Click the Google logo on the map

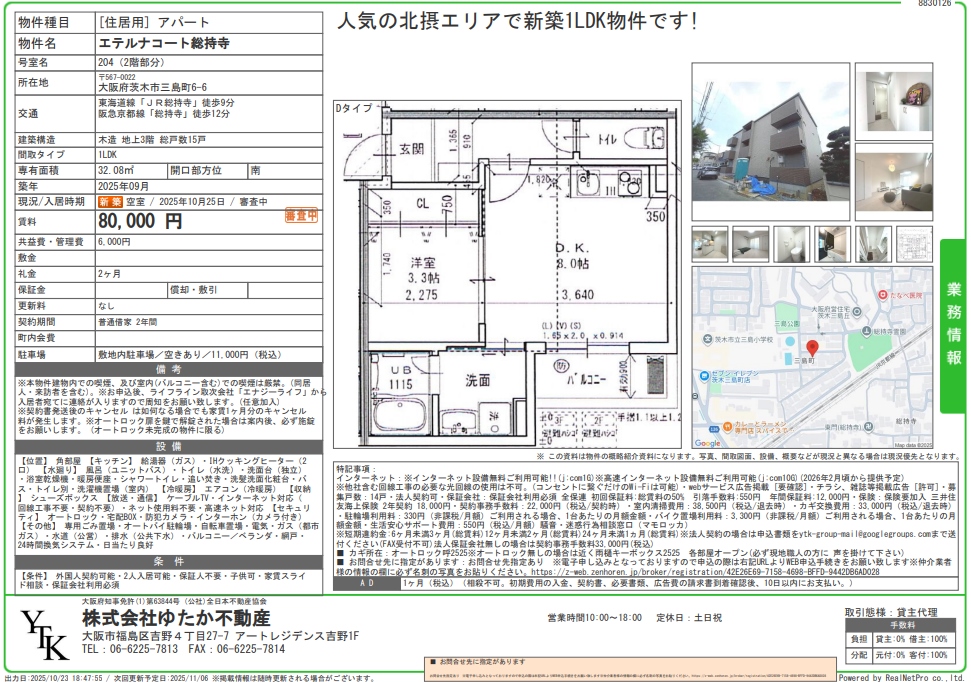[707, 443]
